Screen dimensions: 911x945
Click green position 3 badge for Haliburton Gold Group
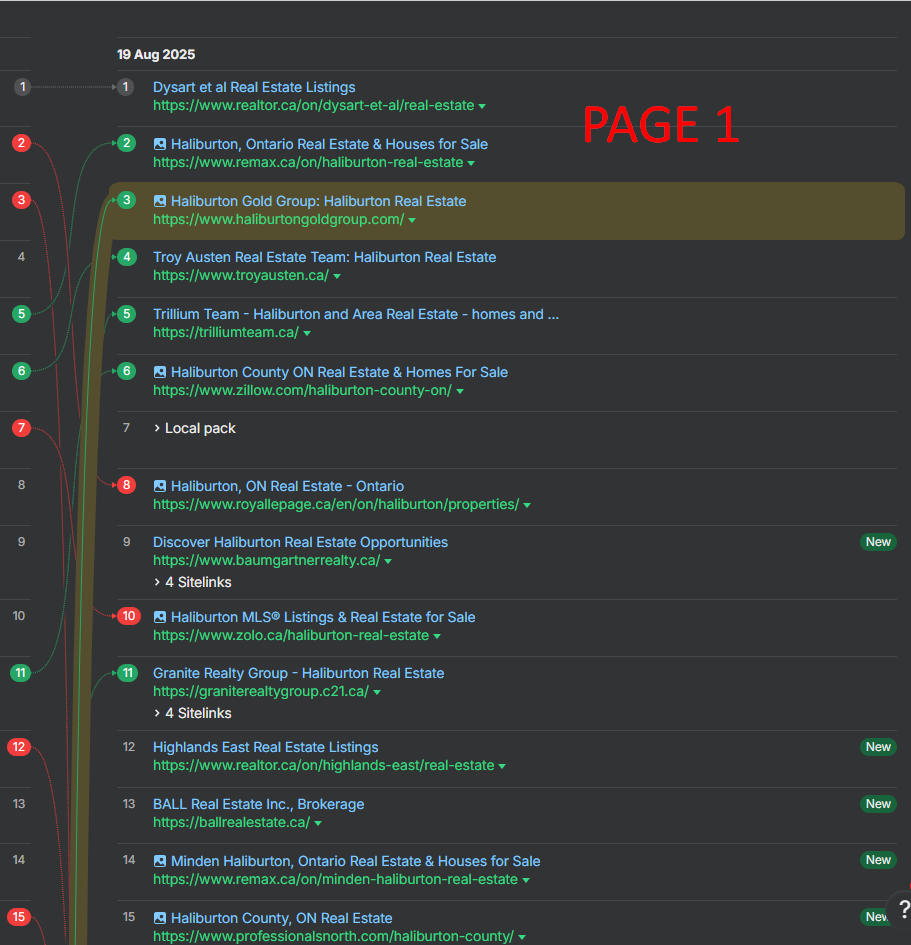126,200
